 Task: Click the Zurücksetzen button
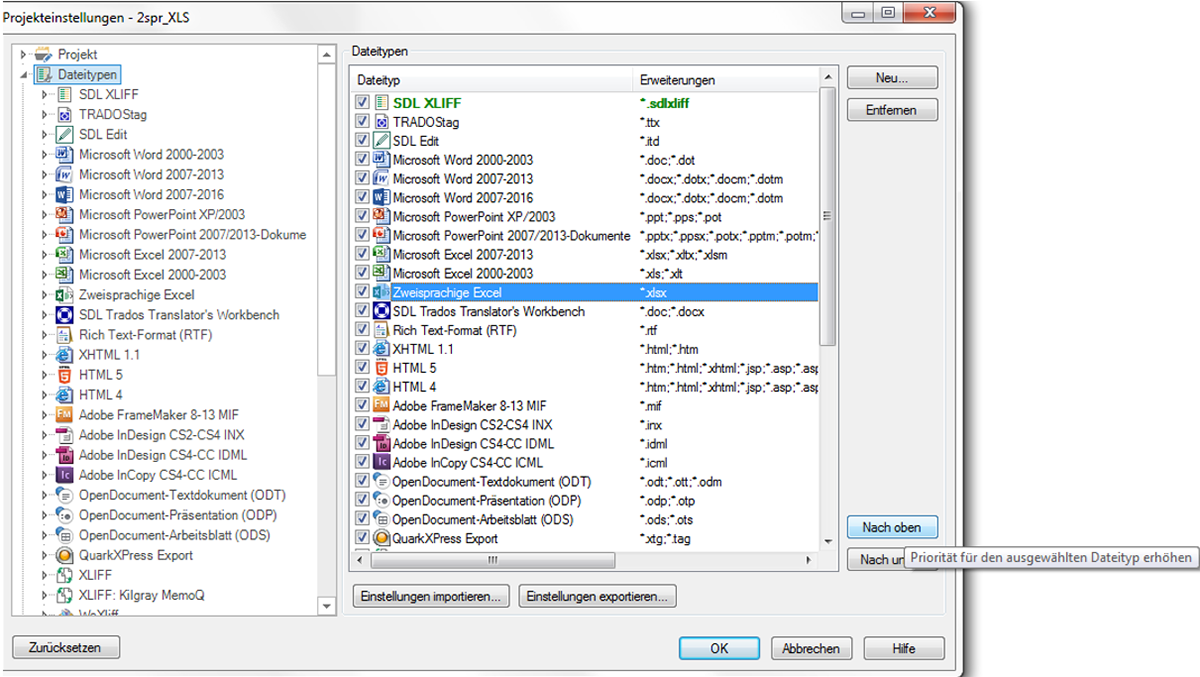(65, 648)
